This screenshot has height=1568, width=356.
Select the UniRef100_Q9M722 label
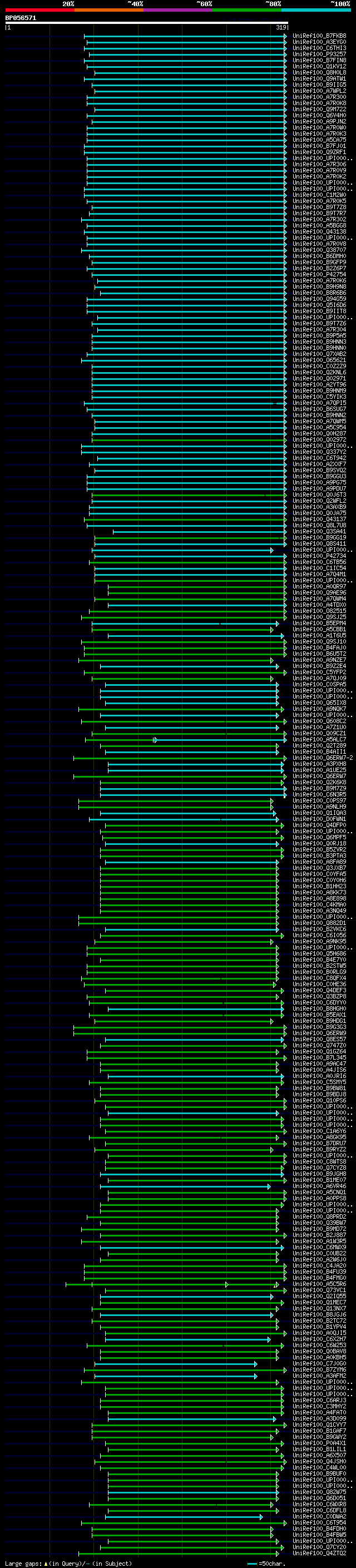pyautogui.click(x=319, y=110)
